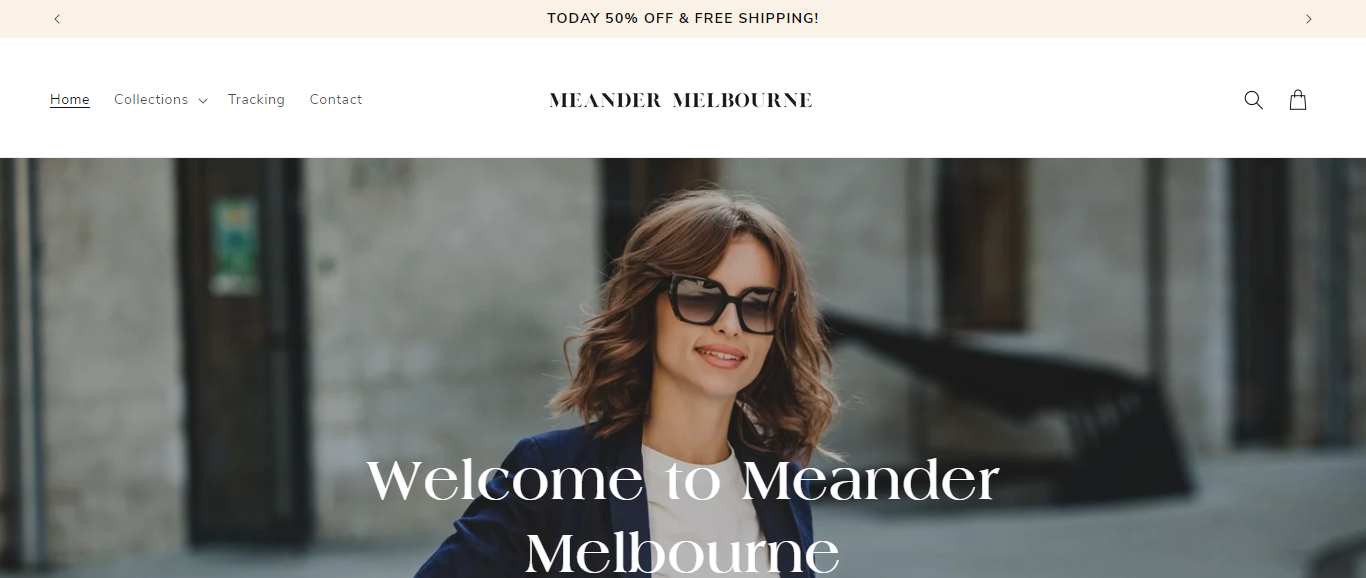Open the search magnifier icon
The width and height of the screenshot is (1366, 578).
[x=1253, y=100]
